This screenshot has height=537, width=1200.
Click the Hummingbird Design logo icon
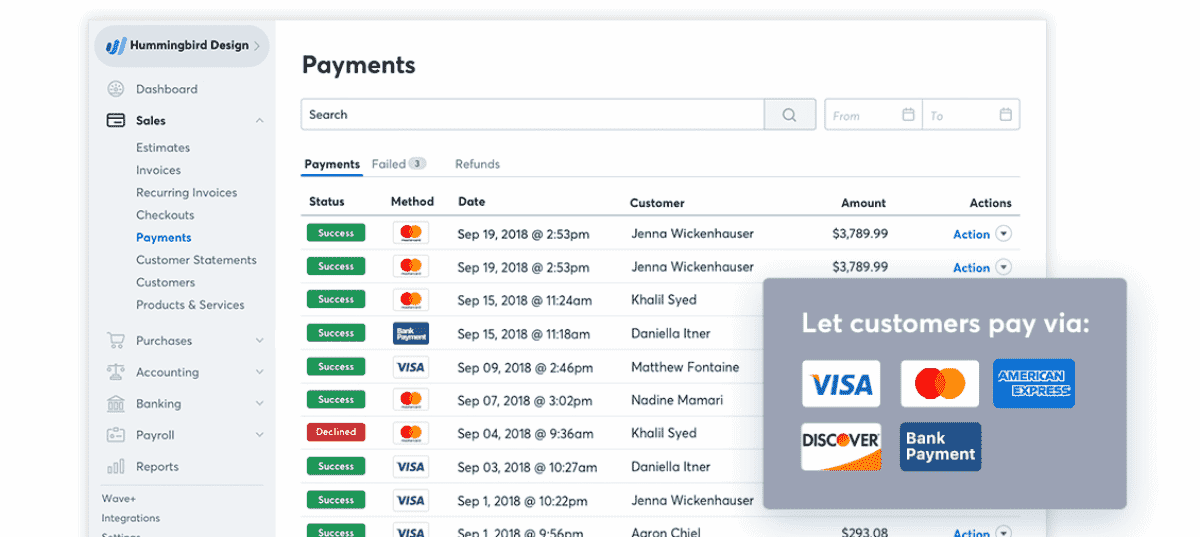(x=117, y=46)
